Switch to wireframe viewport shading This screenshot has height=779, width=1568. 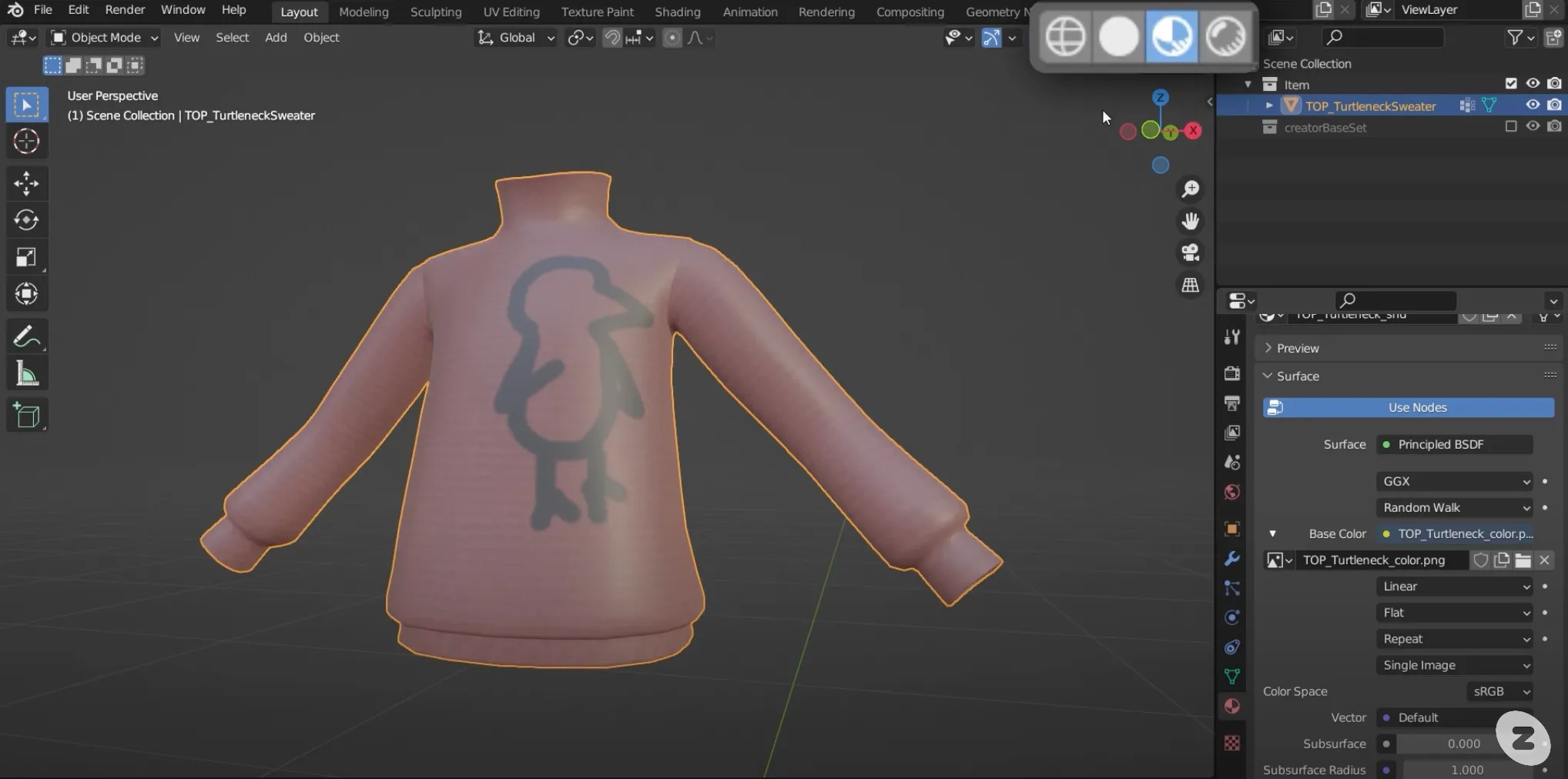pyautogui.click(x=1065, y=36)
